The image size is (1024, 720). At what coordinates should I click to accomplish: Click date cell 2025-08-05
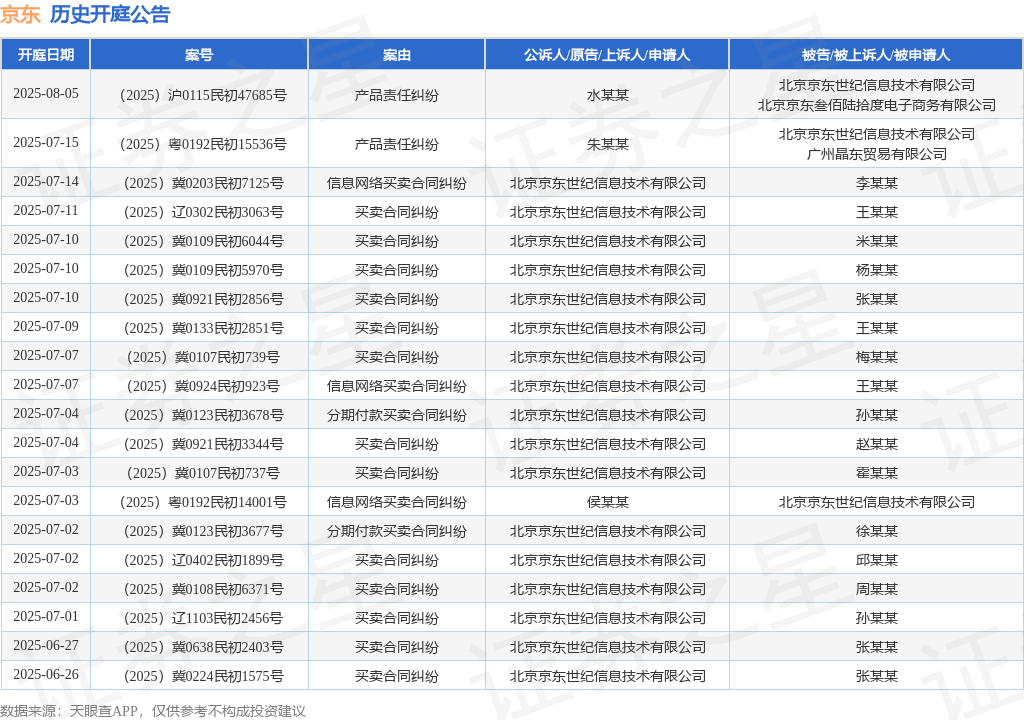pos(46,93)
